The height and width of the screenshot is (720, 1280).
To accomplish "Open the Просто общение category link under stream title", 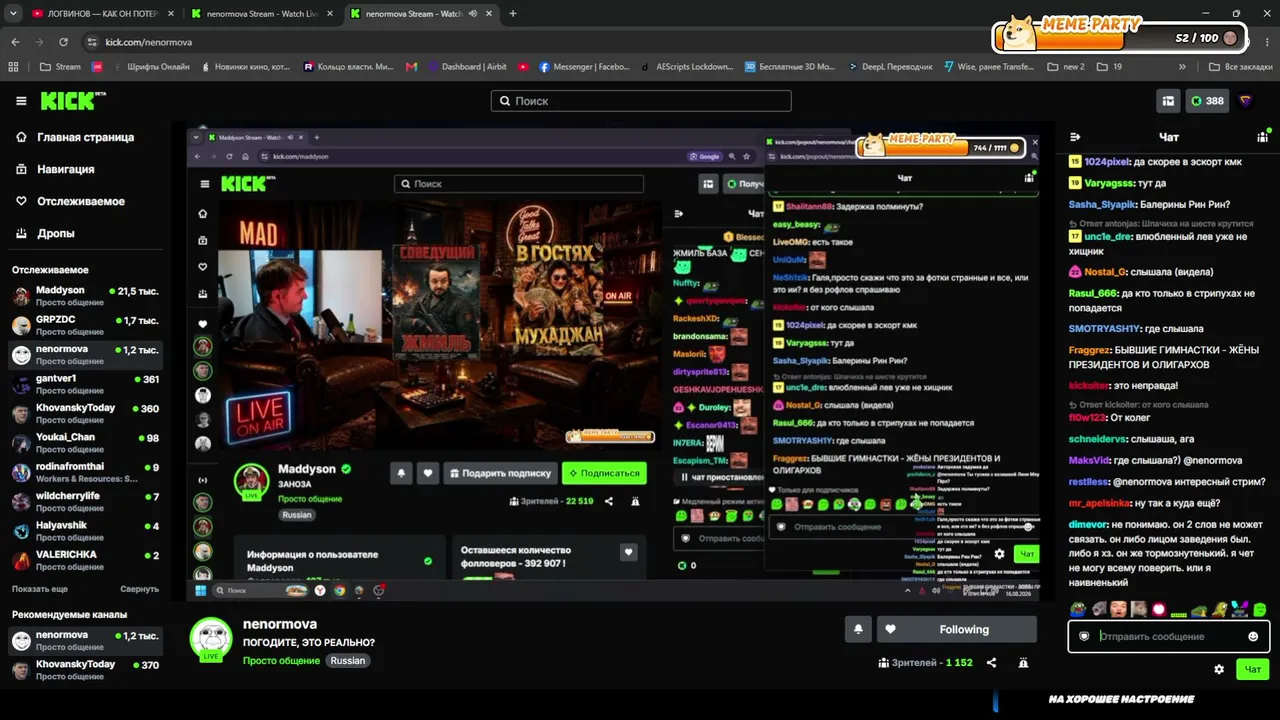I will click(281, 661).
